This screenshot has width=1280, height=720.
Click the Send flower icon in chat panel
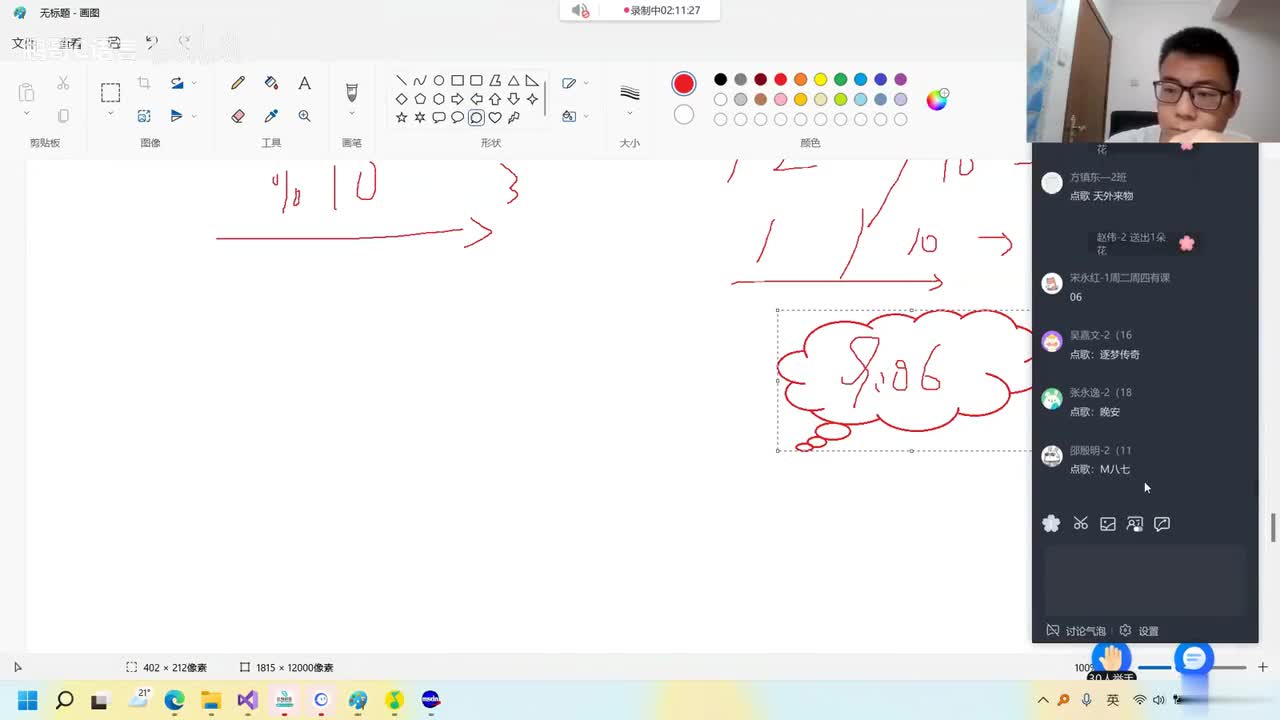click(1051, 523)
